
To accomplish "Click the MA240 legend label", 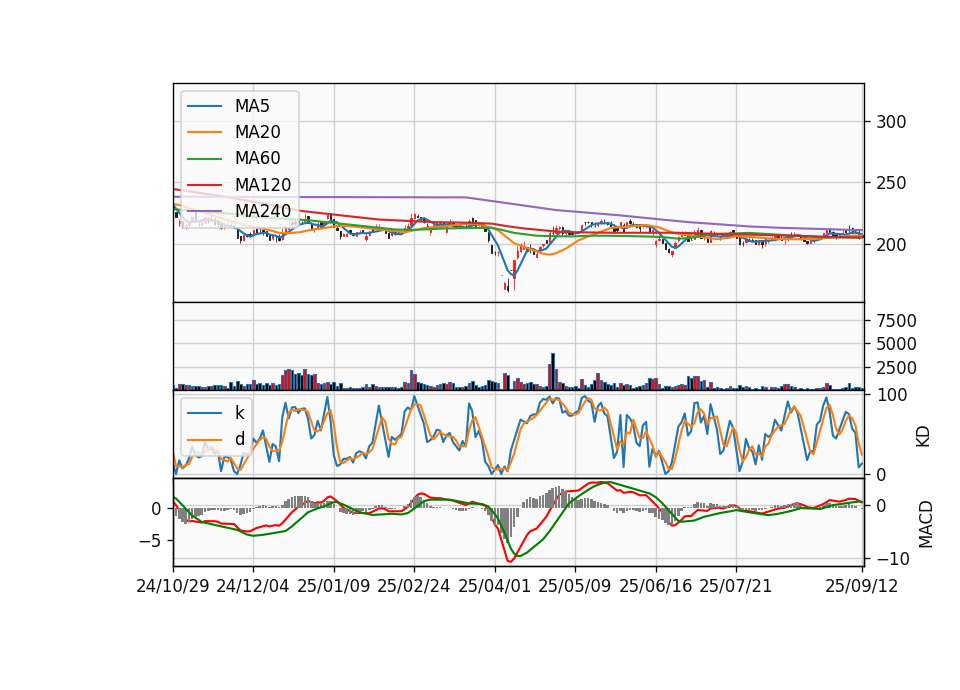I will 263,211.
